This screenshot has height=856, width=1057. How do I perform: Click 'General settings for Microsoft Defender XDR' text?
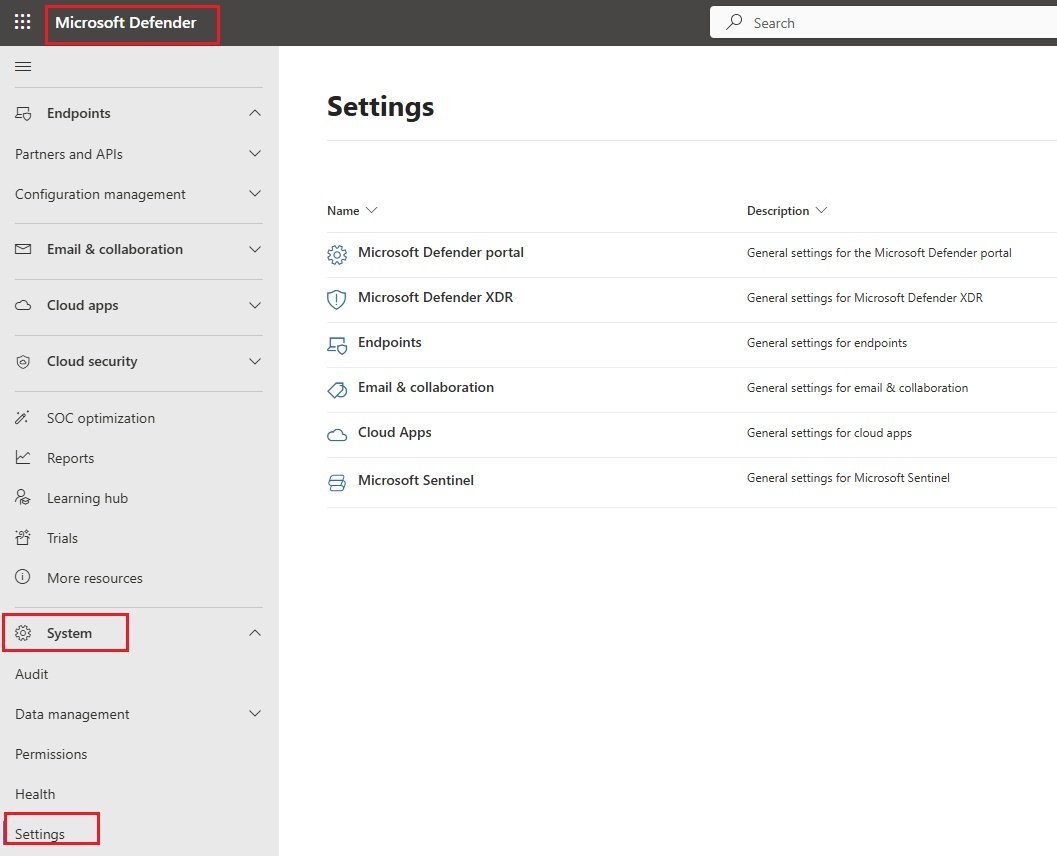[x=865, y=298]
